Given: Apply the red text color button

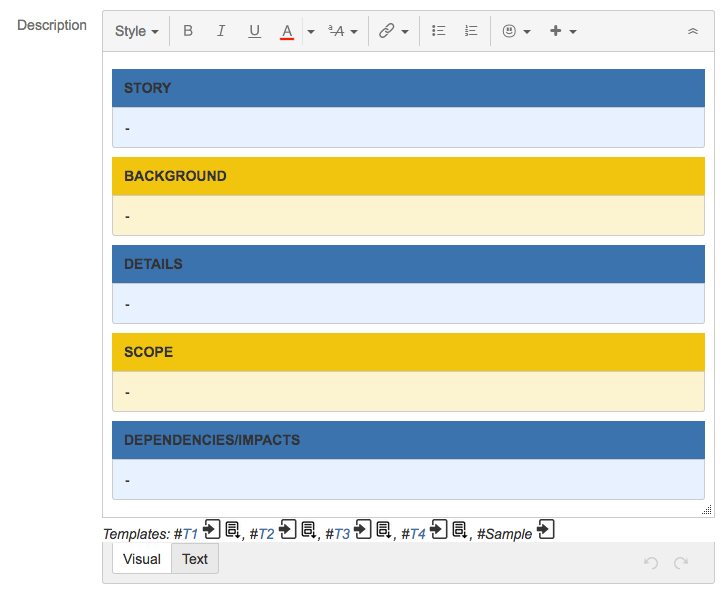Looking at the screenshot, I should coord(287,31).
